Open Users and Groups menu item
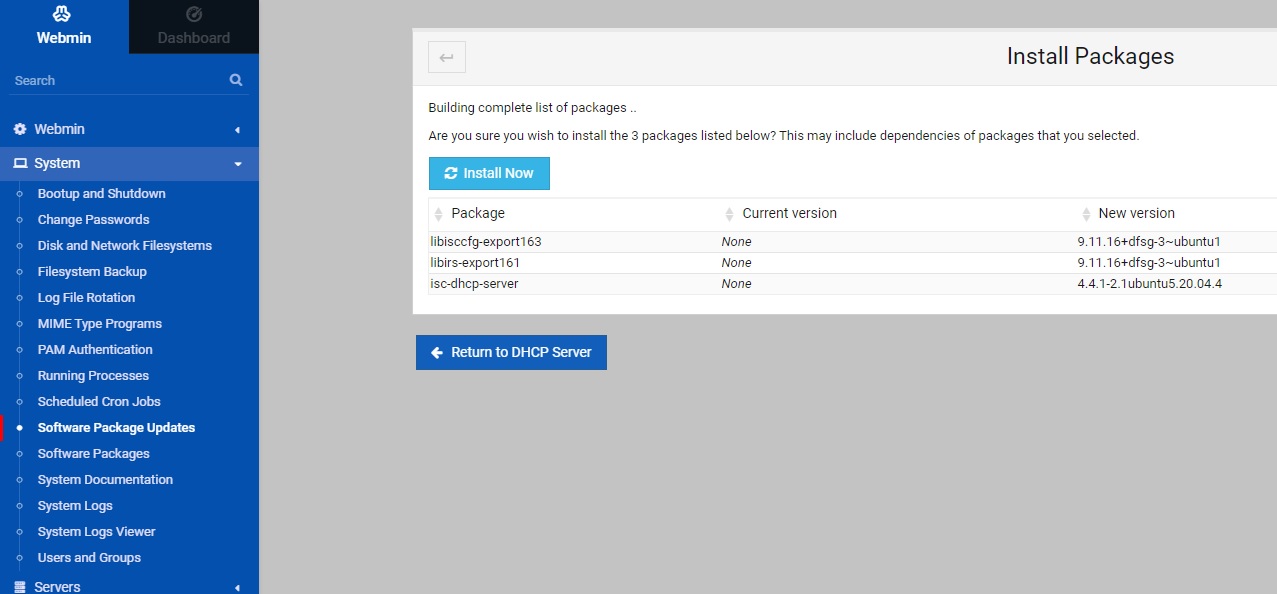 (x=89, y=557)
